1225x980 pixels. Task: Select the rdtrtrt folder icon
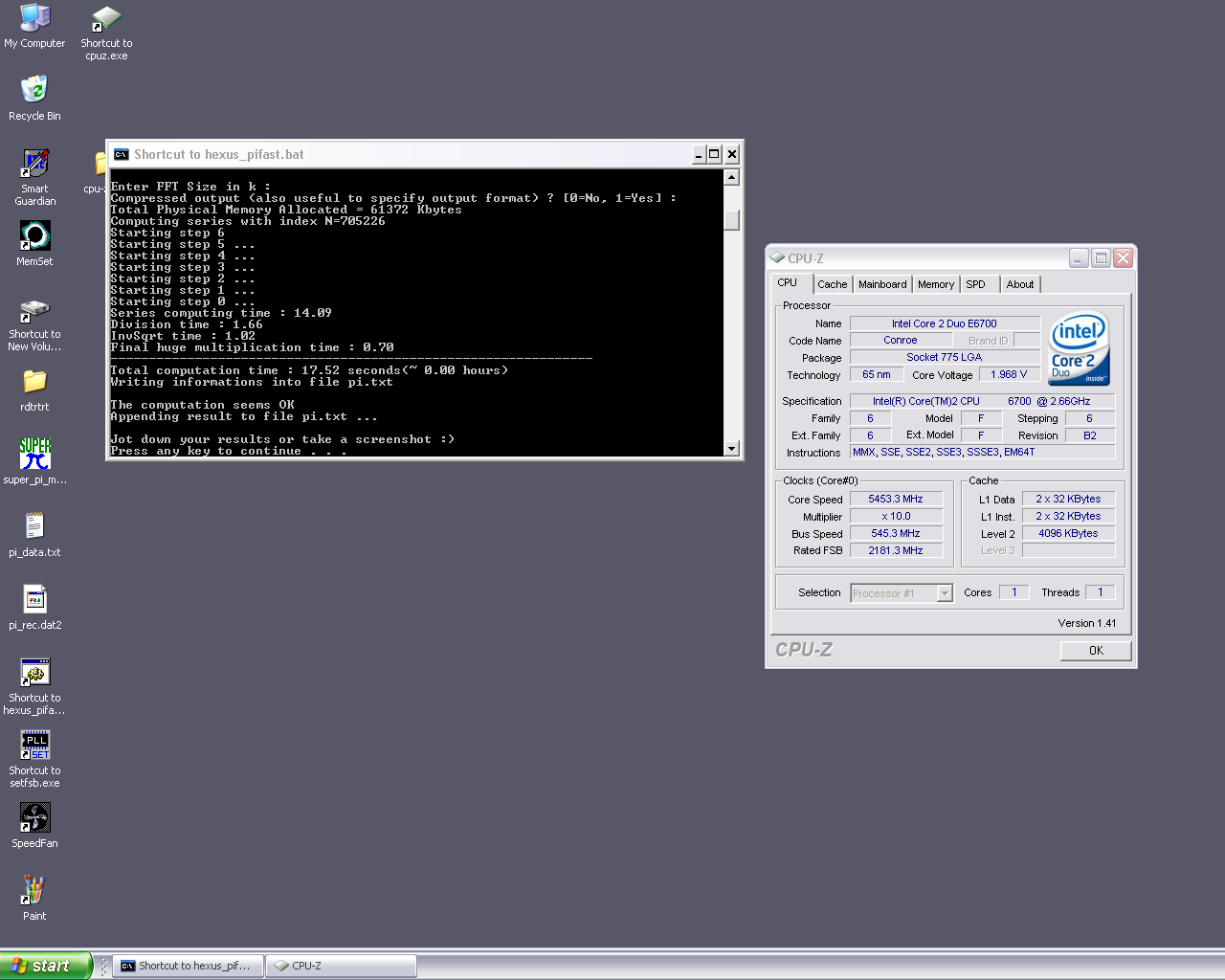point(34,390)
